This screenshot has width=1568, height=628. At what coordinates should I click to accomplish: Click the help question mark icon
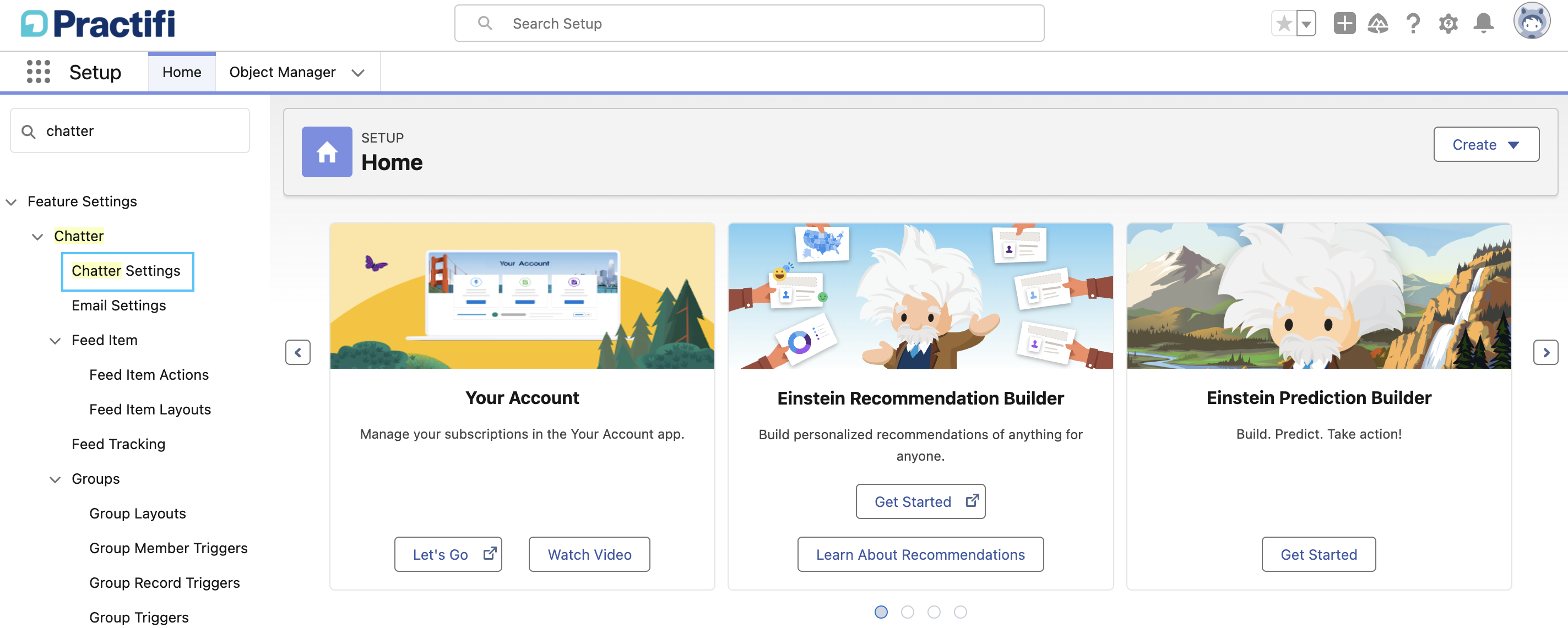1413,24
